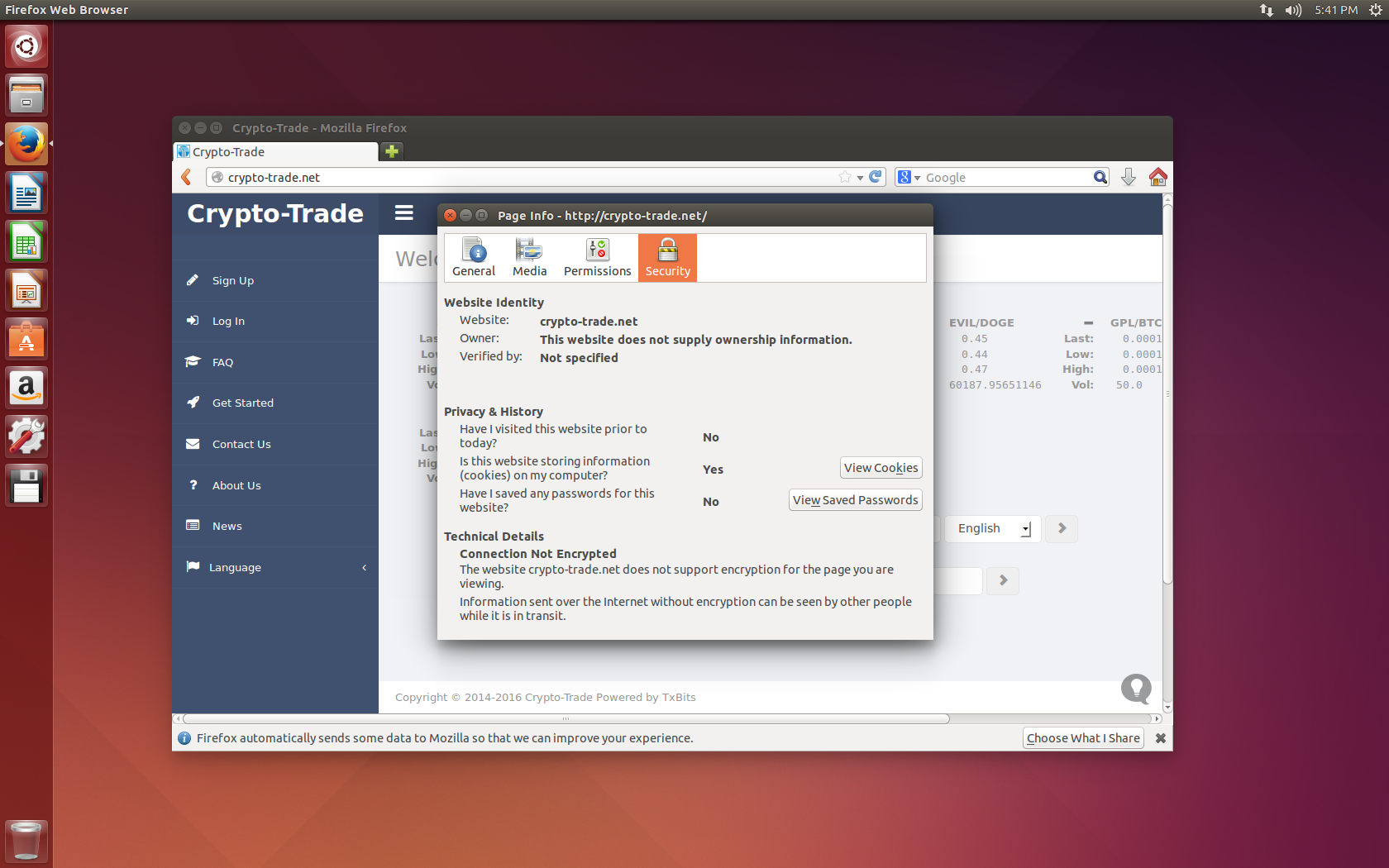
Task: Click the arrow button next to English
Action: pos(1062,528)
